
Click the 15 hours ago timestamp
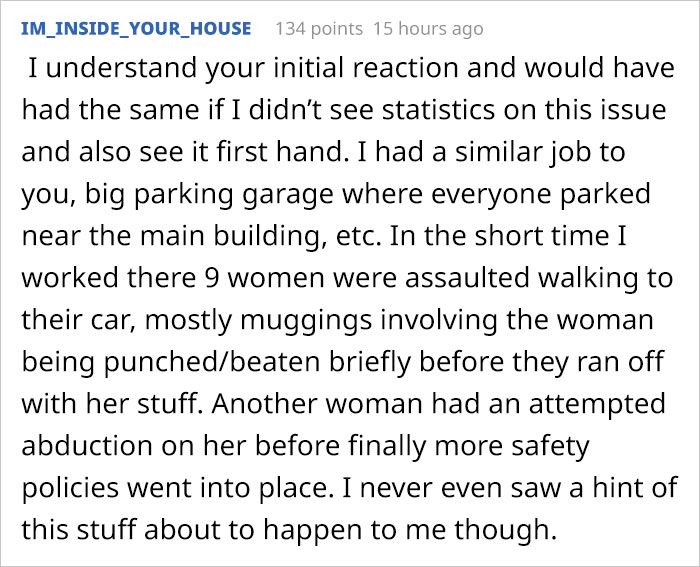[x=427, y=28]
